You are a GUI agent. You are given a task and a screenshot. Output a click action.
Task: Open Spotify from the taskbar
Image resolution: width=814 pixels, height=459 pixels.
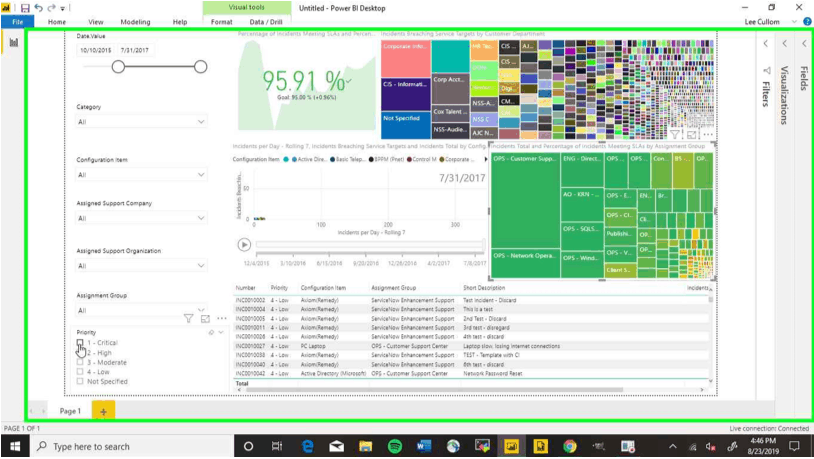395,446
